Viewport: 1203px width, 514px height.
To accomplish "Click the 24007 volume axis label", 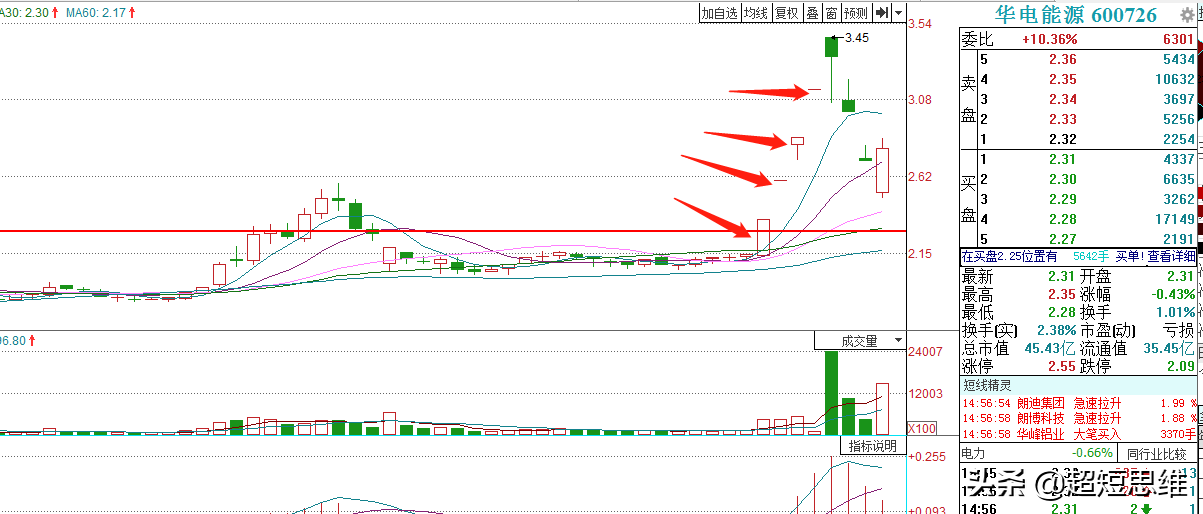I will [925, 352].
